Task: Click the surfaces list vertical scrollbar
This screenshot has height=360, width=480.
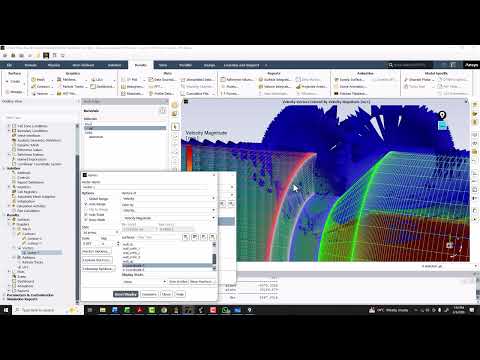Action: click(214, 257)
